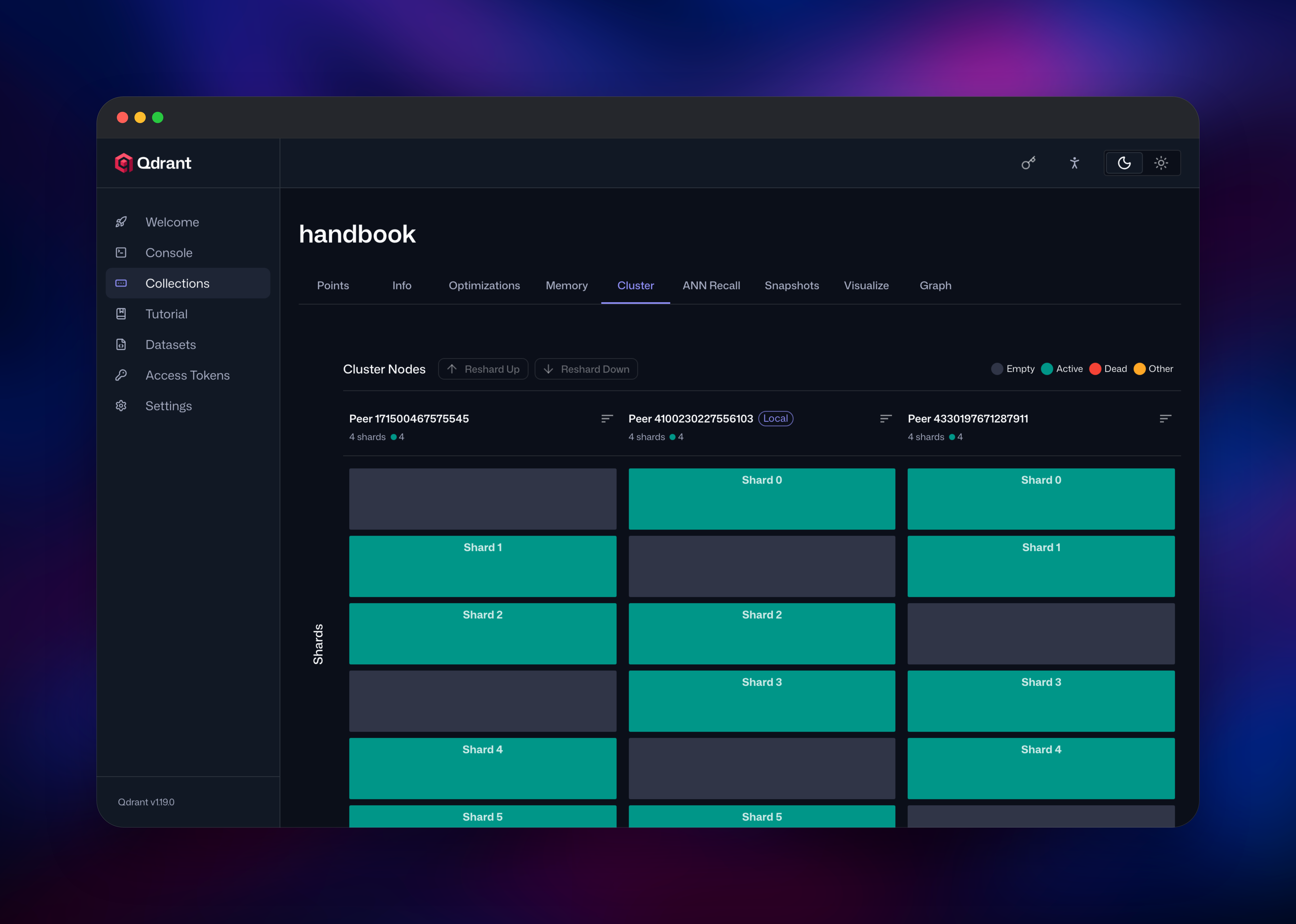
Task: Select Shard 1 on Peer 171500467575545
Action: [483, 566]
